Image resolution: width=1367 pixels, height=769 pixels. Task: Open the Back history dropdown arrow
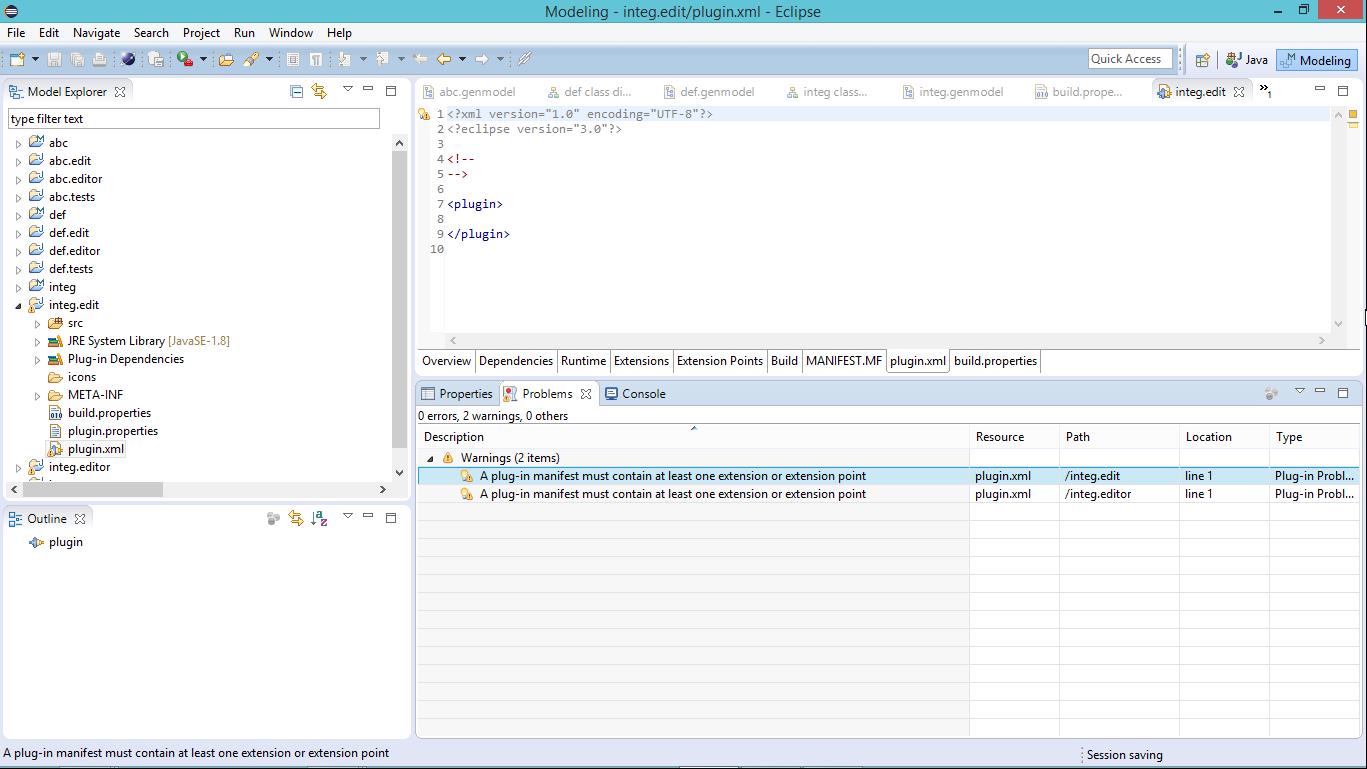(462, 60)
